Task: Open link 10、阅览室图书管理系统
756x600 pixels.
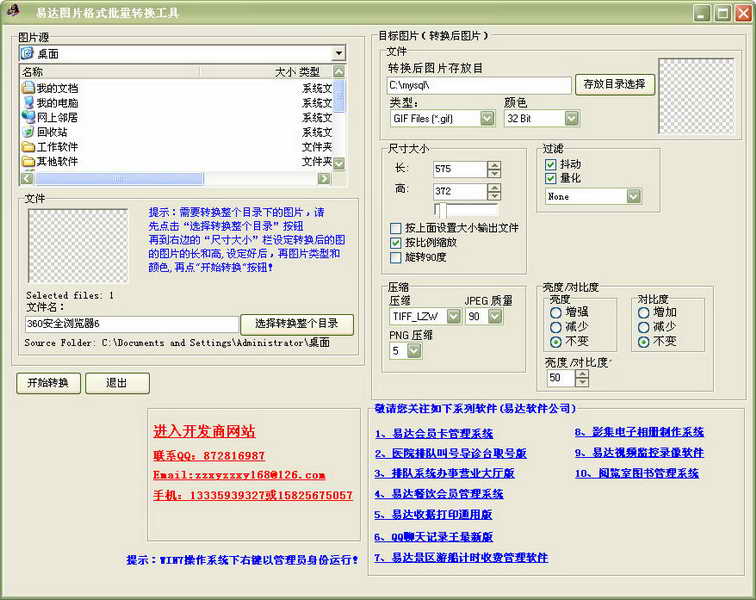Action: click(x=636, y=474)
